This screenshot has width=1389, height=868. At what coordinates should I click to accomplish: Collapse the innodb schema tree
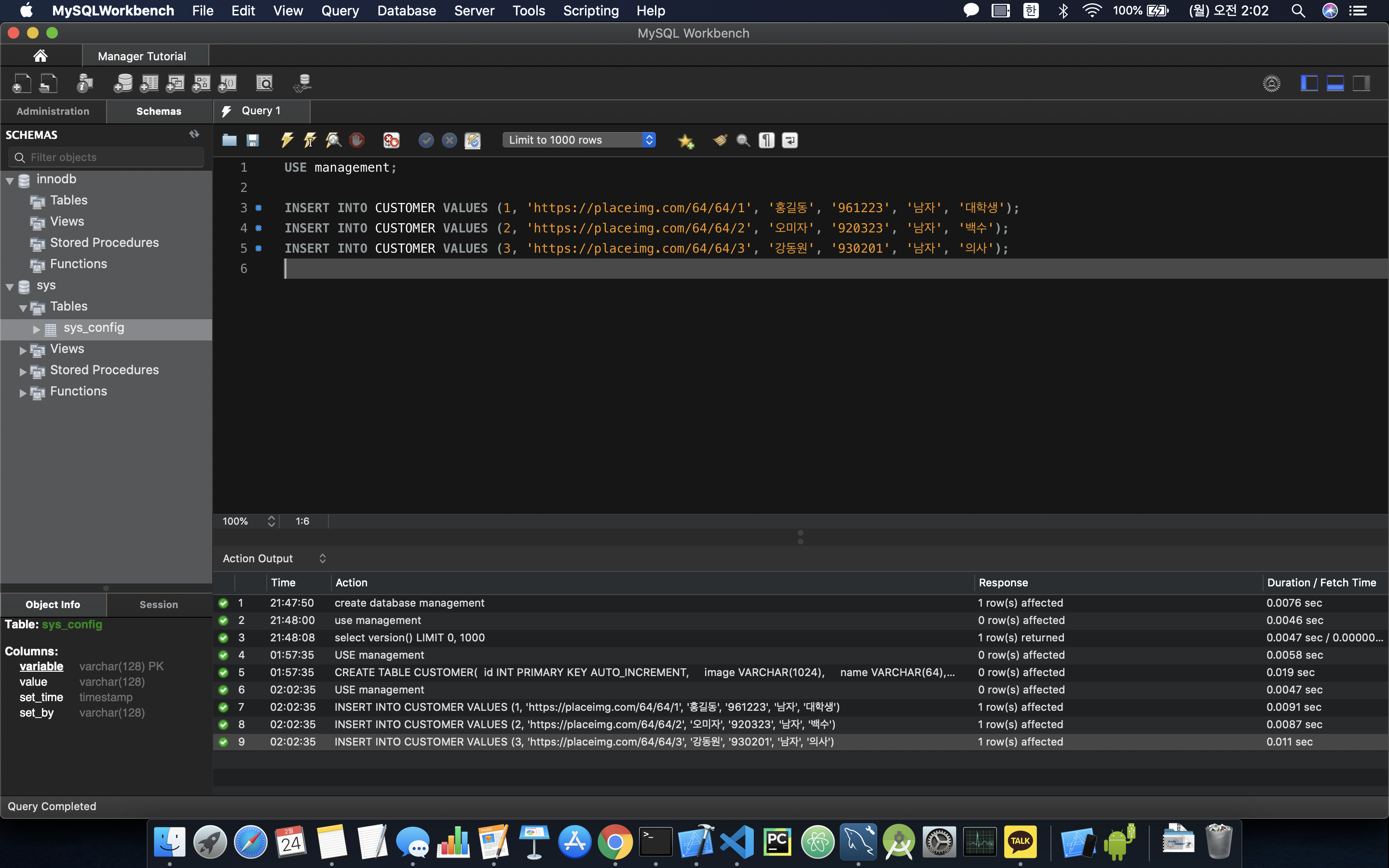10,180
